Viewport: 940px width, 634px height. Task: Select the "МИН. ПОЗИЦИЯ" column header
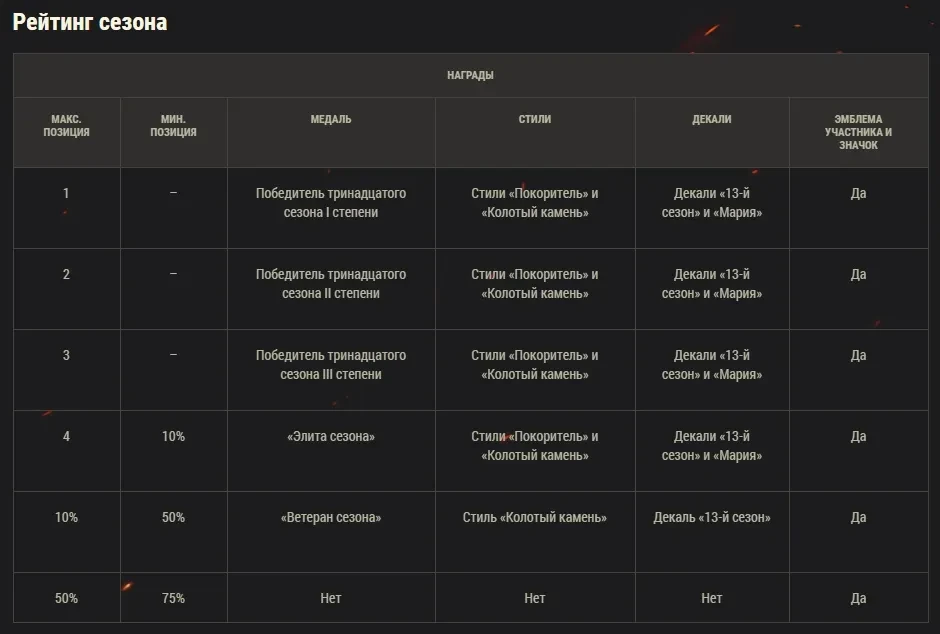173,125
